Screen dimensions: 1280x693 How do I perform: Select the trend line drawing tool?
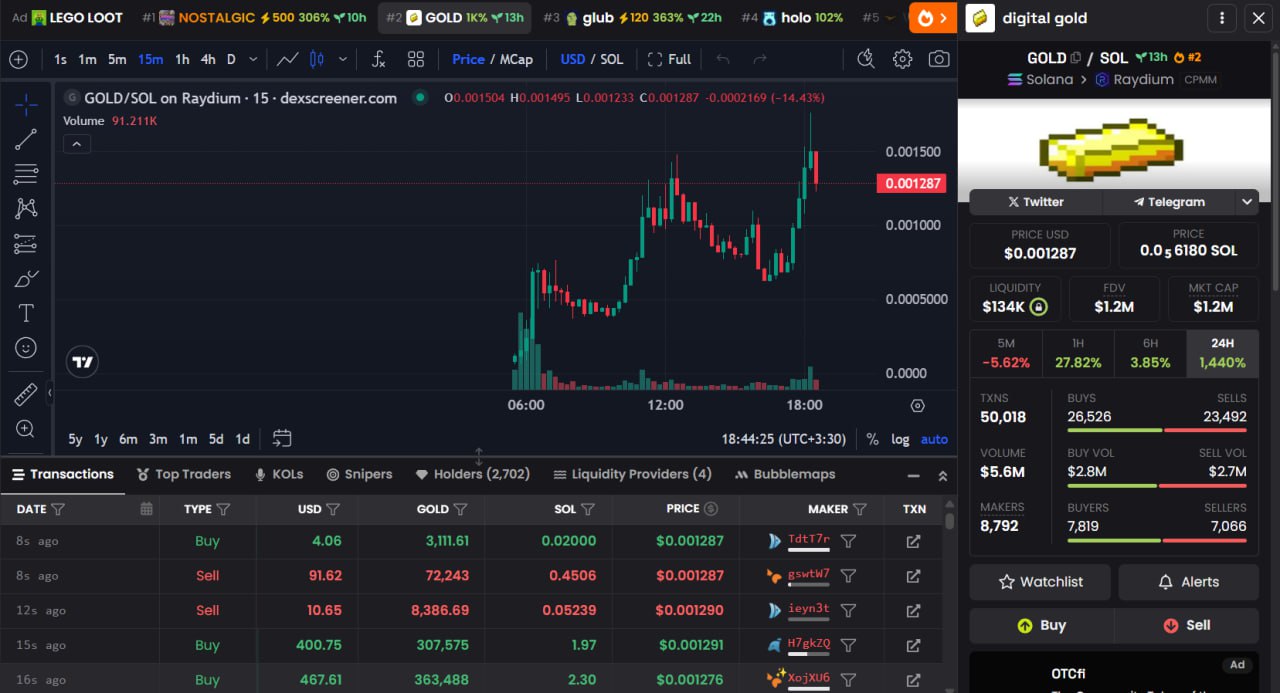(x=26, y=139)
